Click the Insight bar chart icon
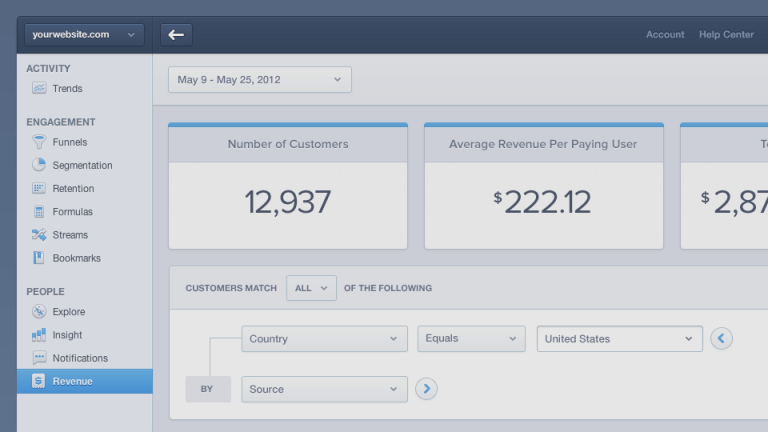The height and width of the screenshot is (432, 768). click(x=39, y=335)
